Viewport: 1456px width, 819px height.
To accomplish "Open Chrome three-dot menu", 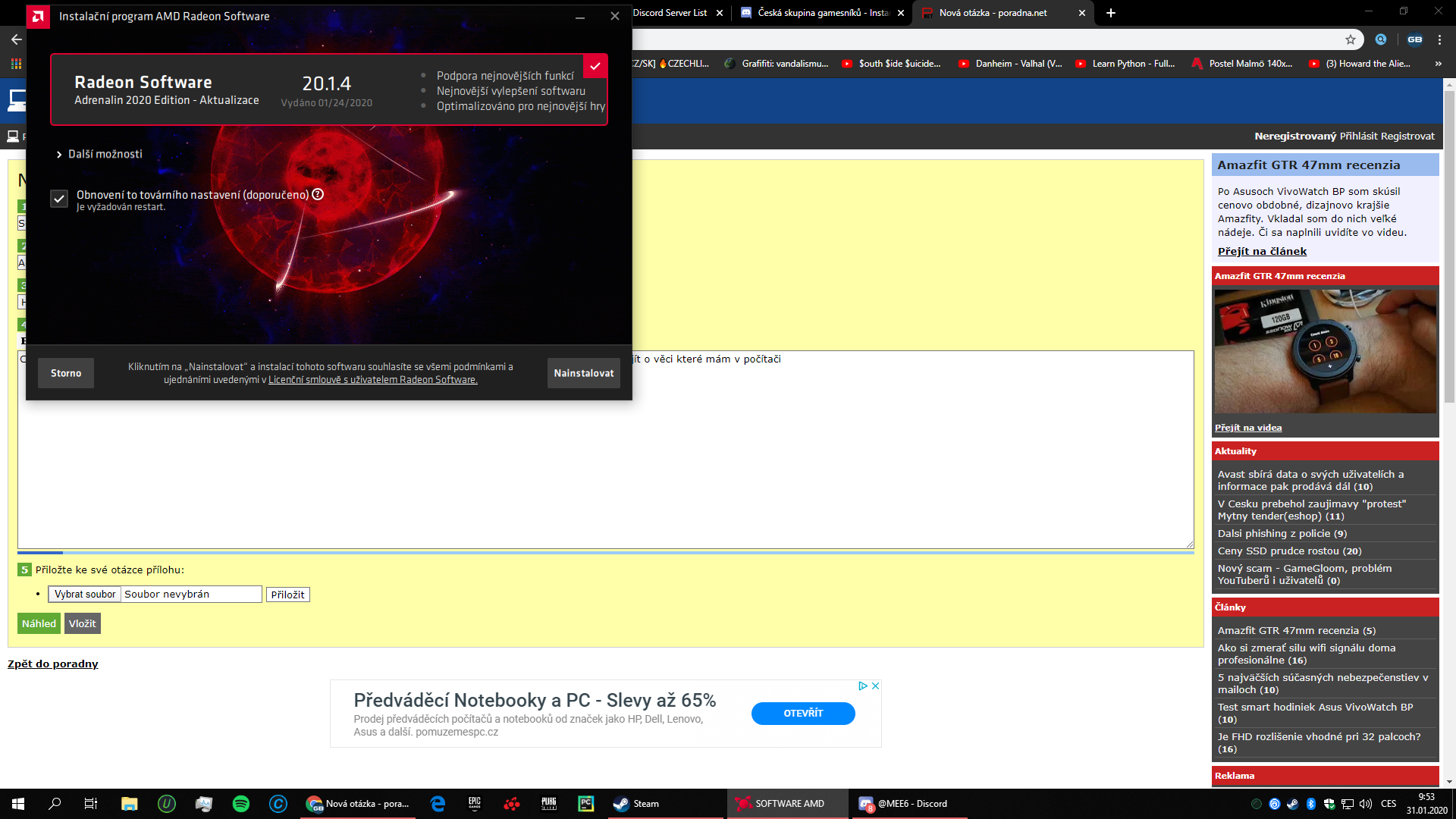I will click(1439, 39).
